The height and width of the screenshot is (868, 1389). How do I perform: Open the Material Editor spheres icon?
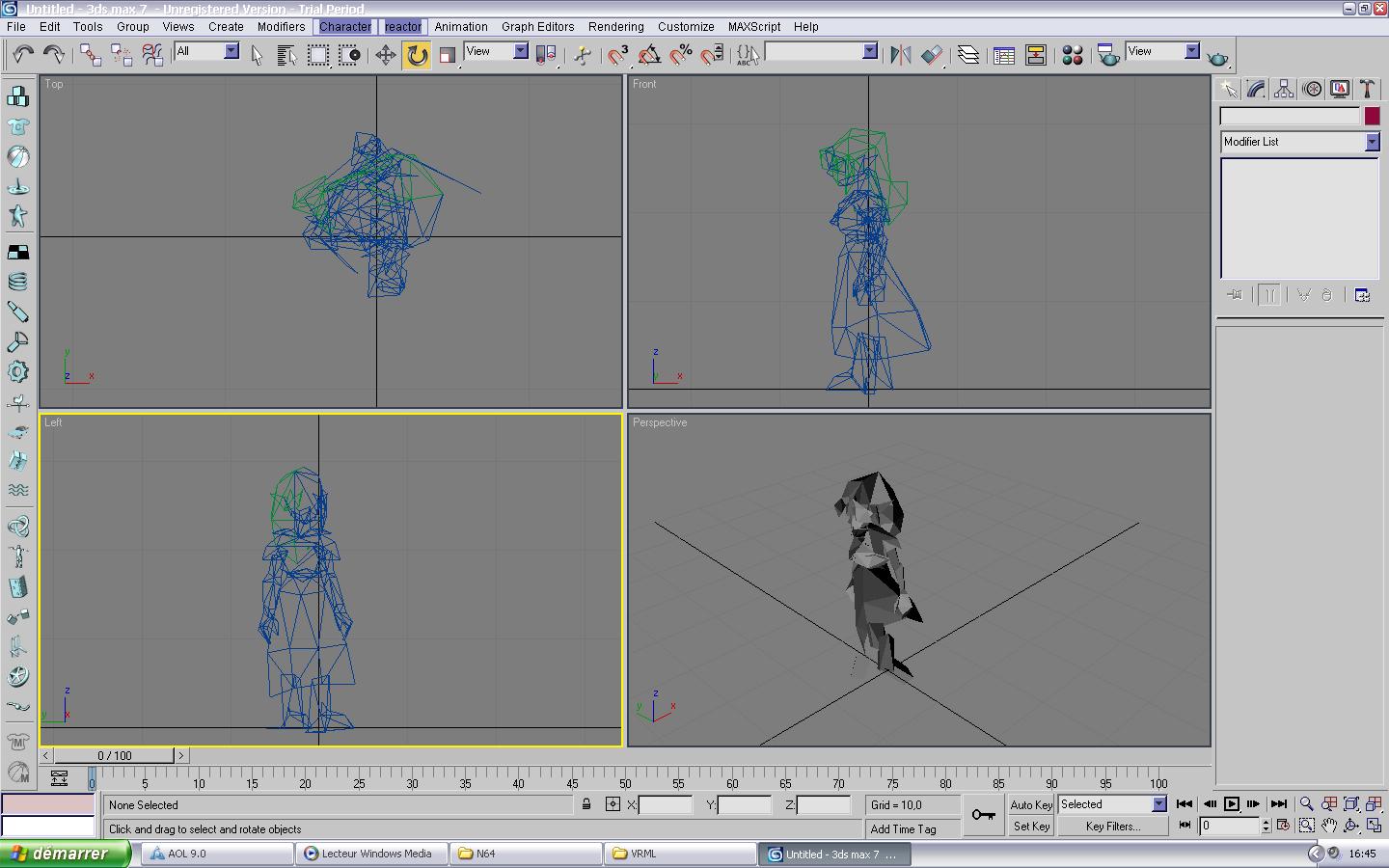coord(1073,55)
